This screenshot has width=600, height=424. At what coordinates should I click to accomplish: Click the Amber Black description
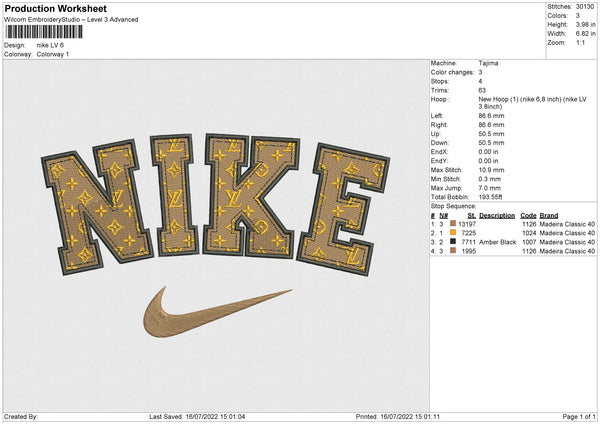point(497,242)
